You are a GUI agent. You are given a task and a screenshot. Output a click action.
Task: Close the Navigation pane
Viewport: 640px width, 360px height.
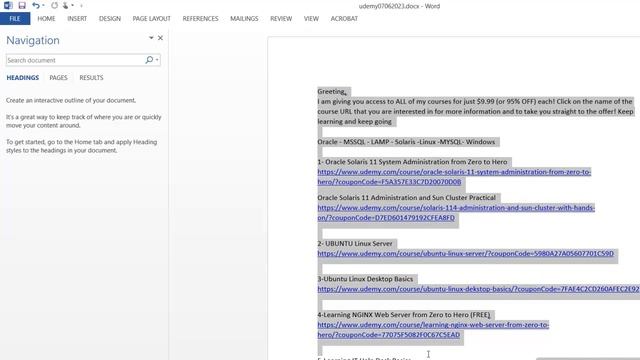pyautogui.click(x=160, y=38)
